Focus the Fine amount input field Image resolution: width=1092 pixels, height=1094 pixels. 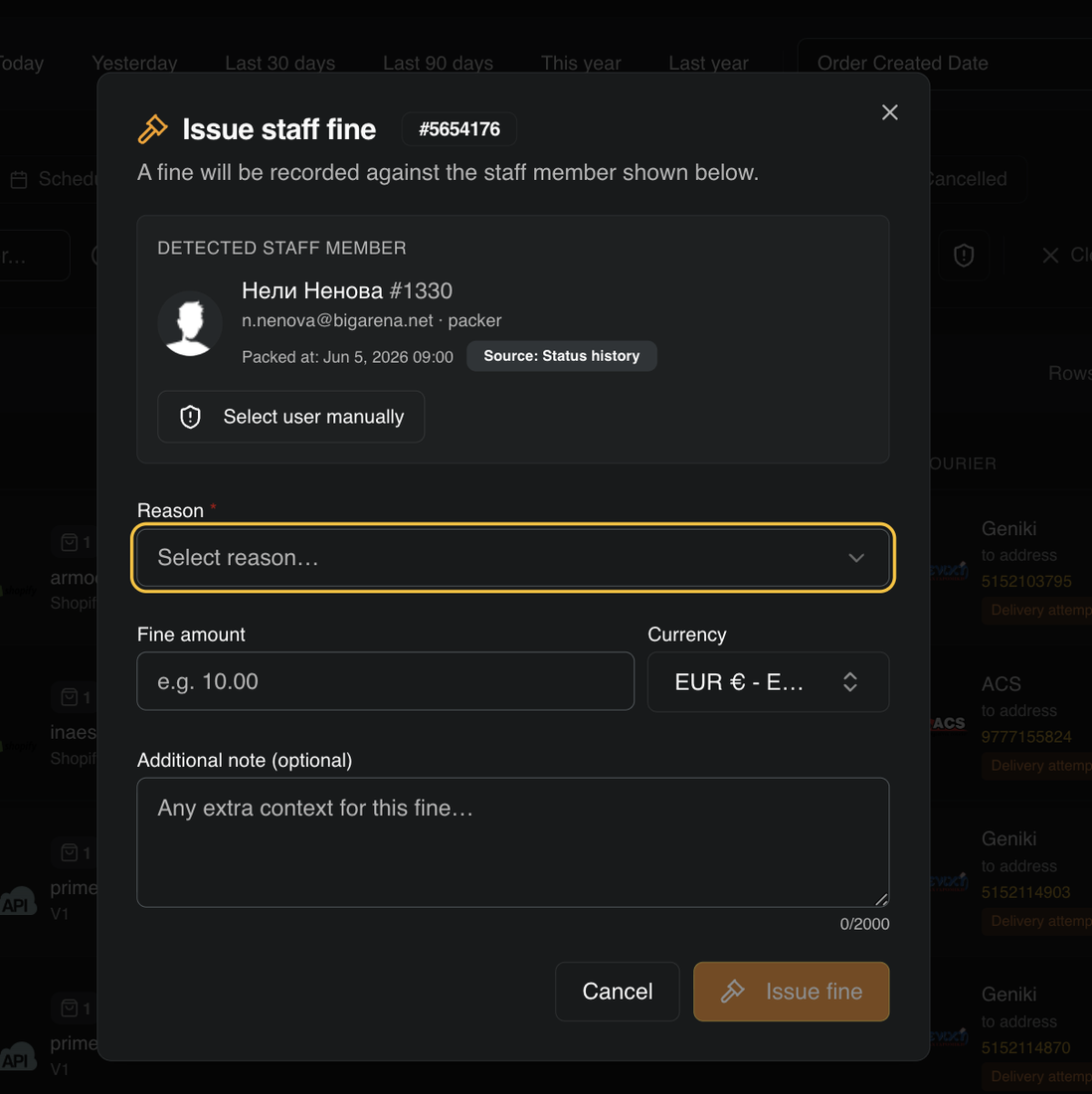pos(385,681)
